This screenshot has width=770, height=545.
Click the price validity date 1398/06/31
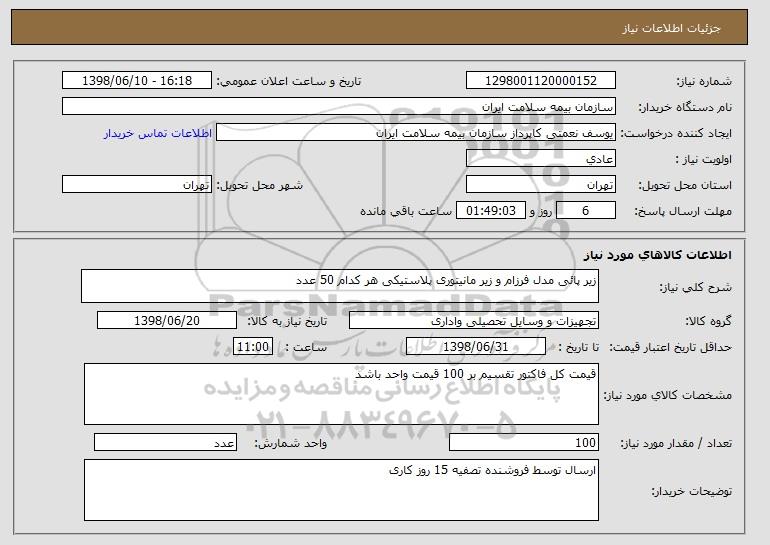(x=476, y=347)
